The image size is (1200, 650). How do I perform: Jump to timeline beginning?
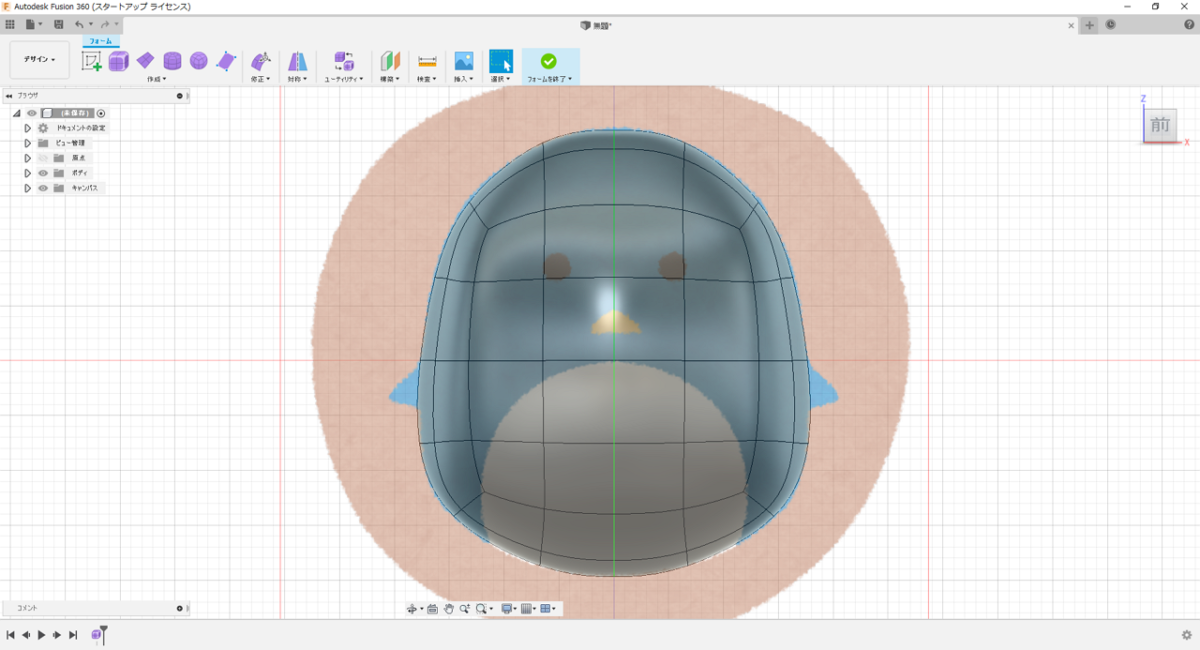coord(10,635)
